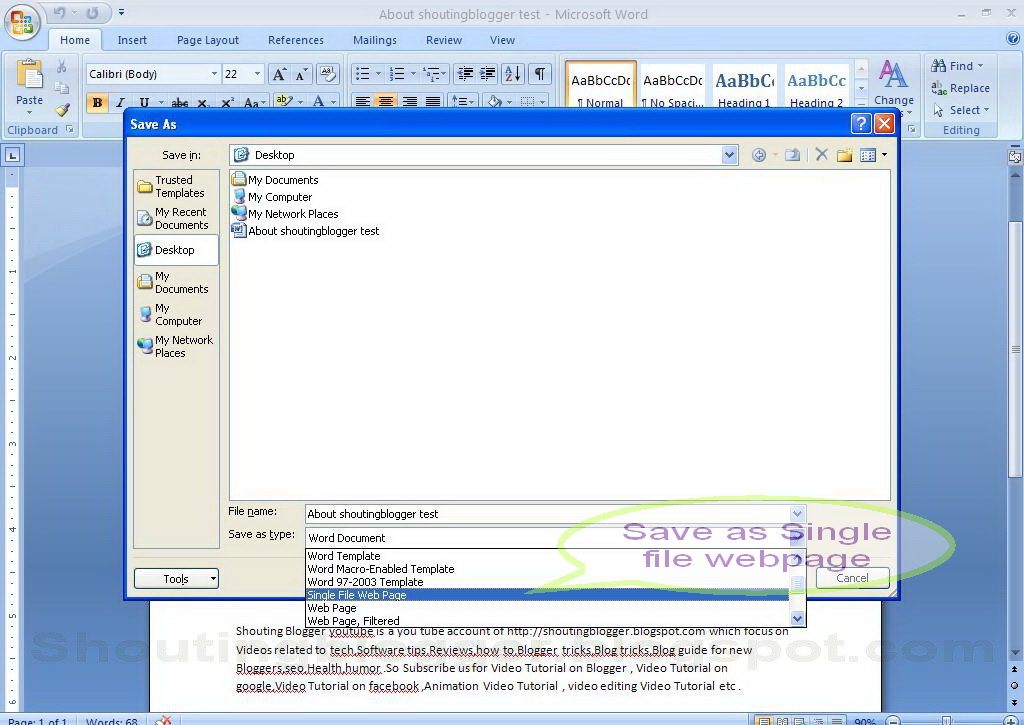1024x725 pixels.
Task: Toggle Center alignment
Action: (386, 101)
